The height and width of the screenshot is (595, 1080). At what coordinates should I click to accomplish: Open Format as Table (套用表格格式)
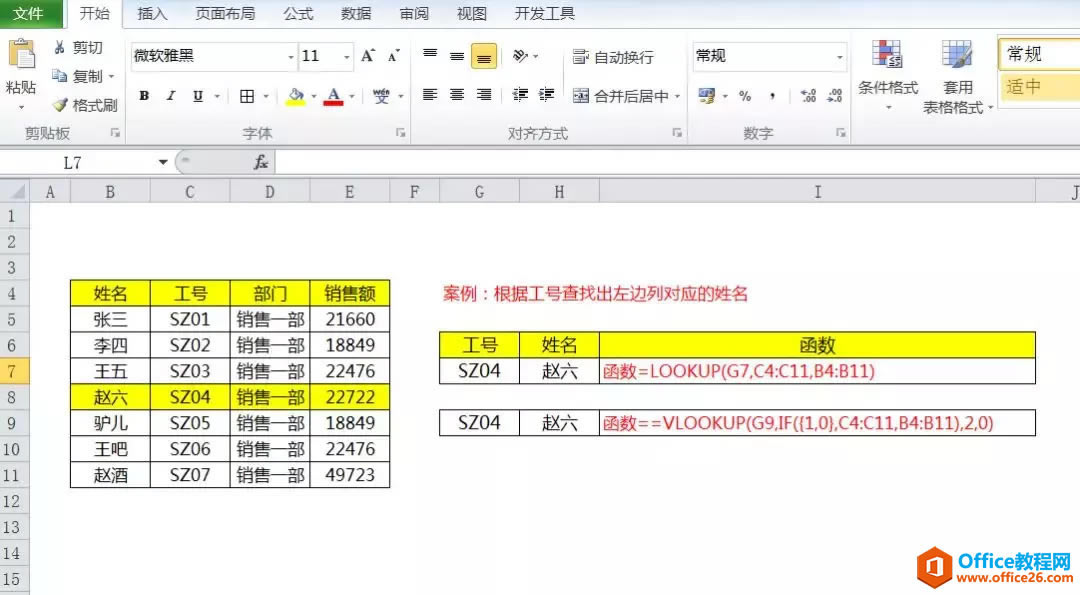coord(957,76)
